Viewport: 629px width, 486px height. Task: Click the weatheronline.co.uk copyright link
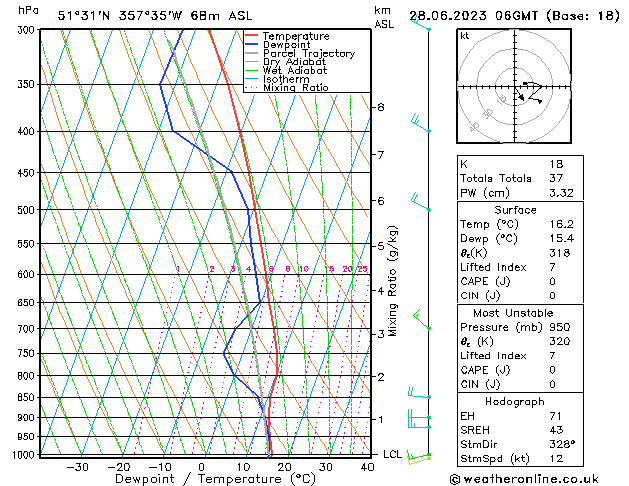(540, 479)
